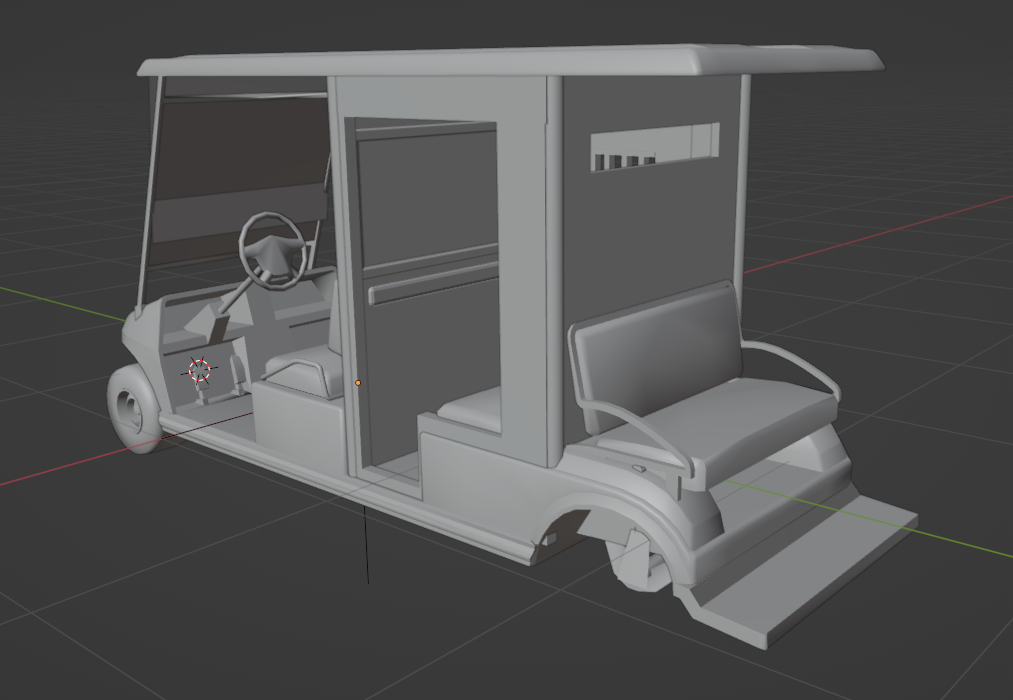Click the rear roof support pole
This screenshot has width=1013, height=700.
(743, 180)
